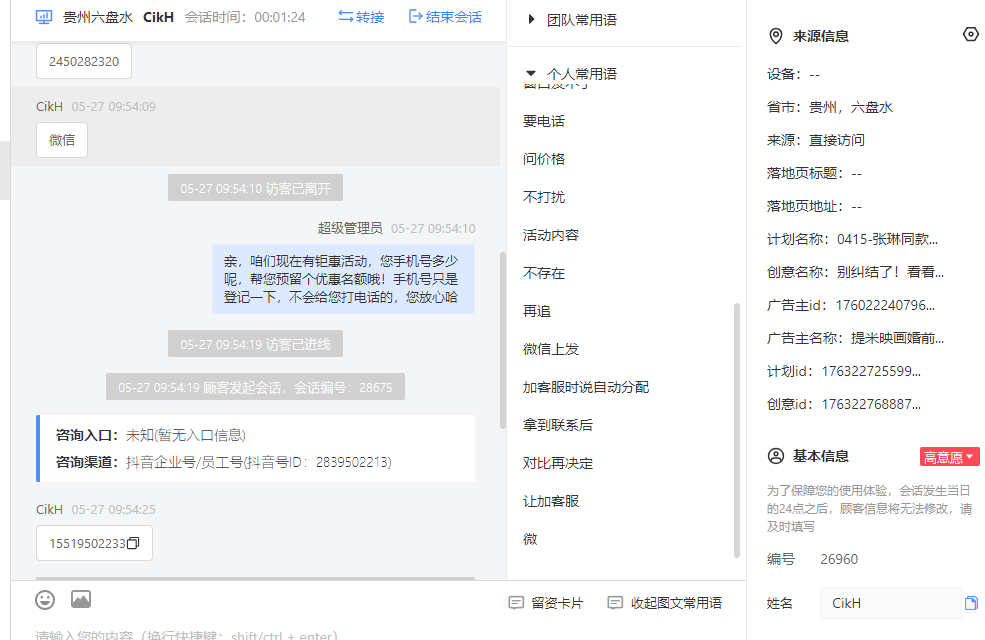This screenshot has height=640, width=985.
Task: Click the person icon beside 基本信息
Action: point(776,456)
